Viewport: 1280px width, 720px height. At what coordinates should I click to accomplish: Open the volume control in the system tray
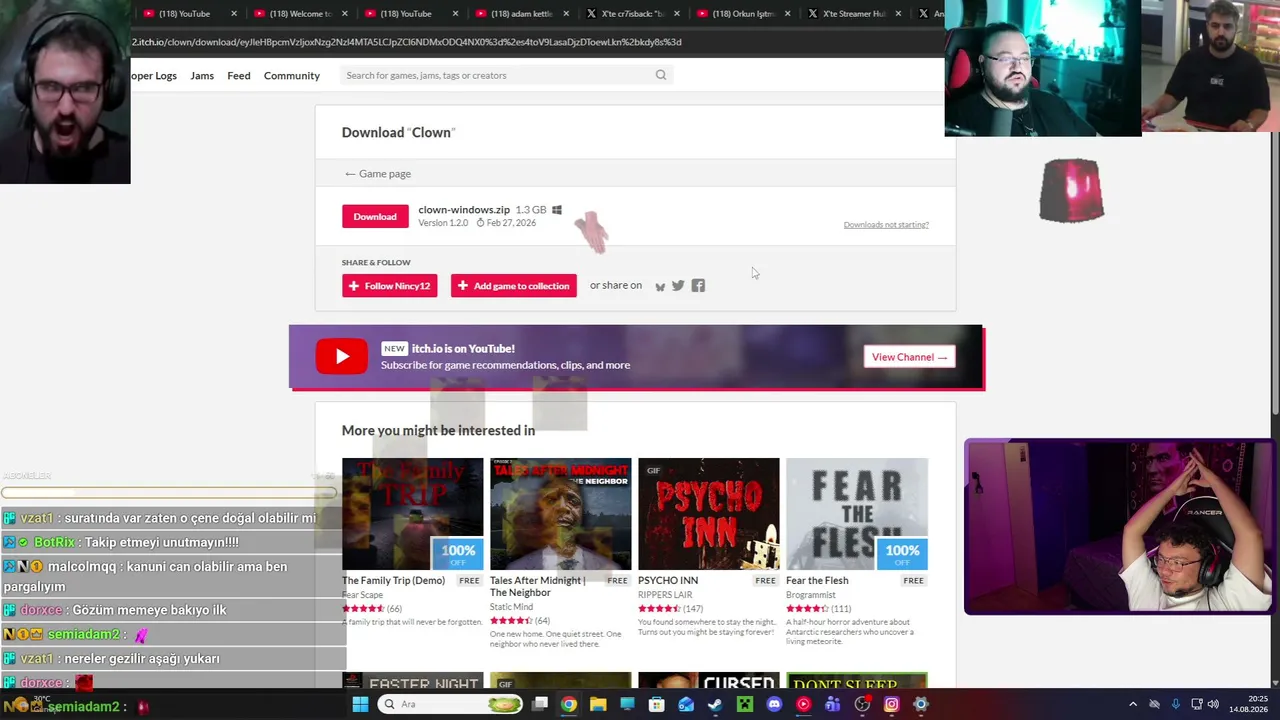click(x=1213, y=704)
